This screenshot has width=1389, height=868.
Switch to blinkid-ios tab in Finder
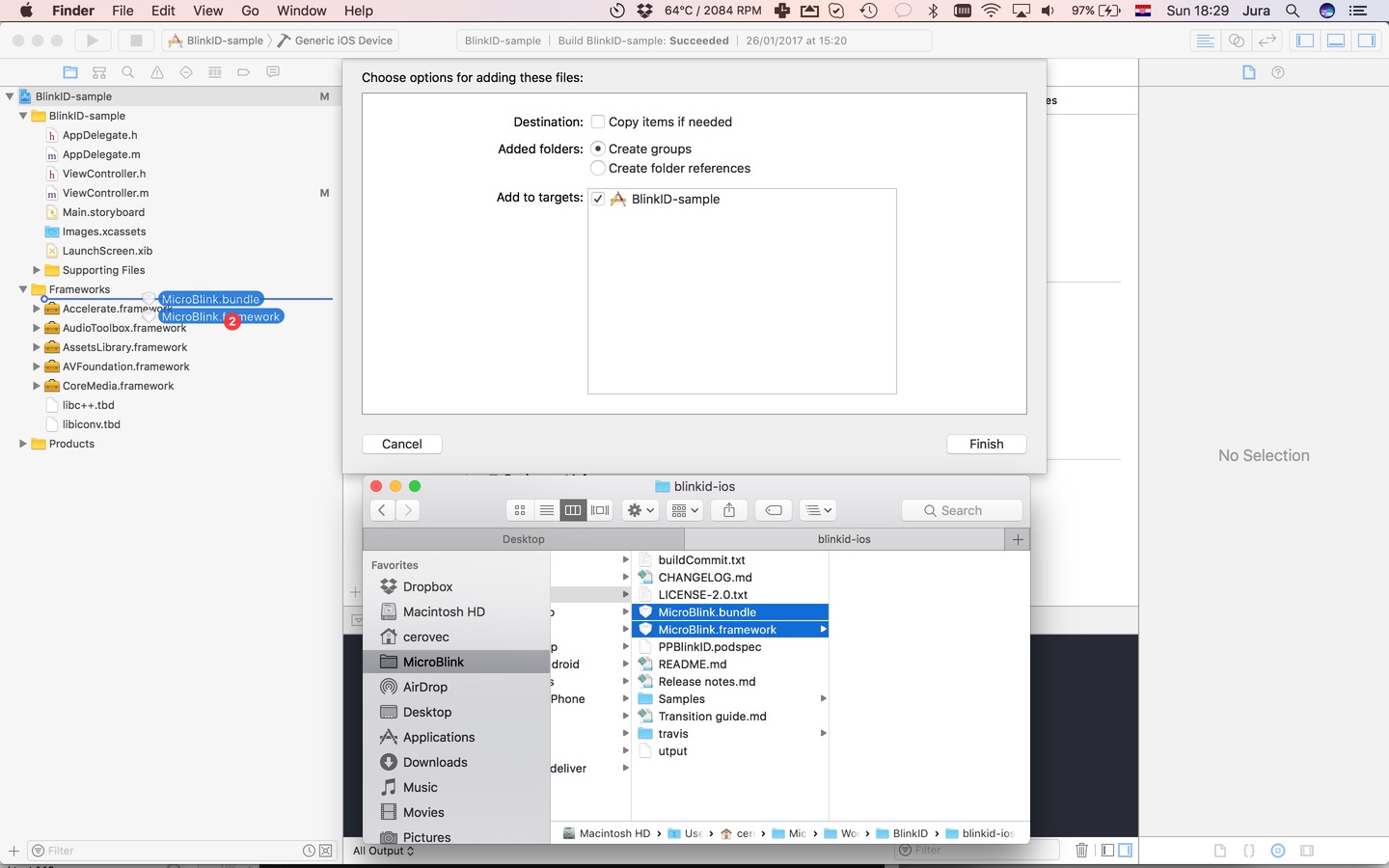click(844, 539)
